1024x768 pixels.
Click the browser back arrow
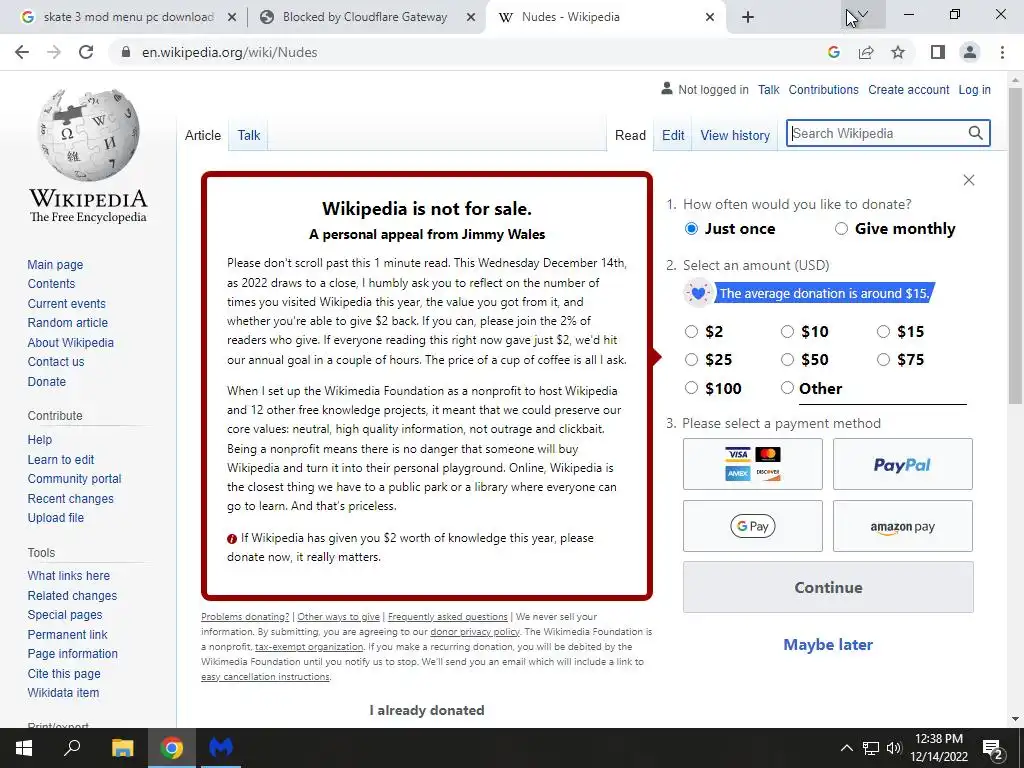pos(22,52)
